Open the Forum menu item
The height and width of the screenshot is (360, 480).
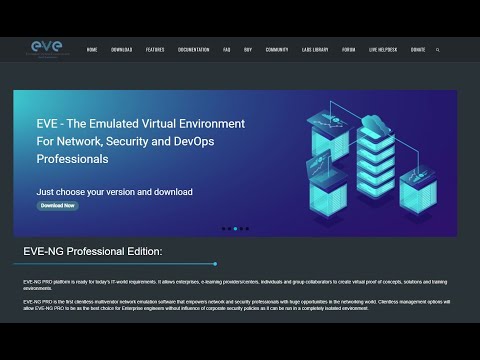[349, 50]
